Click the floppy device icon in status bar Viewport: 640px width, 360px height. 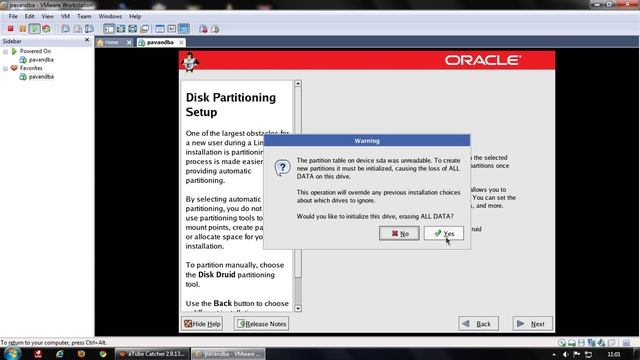tap(582, 343)
